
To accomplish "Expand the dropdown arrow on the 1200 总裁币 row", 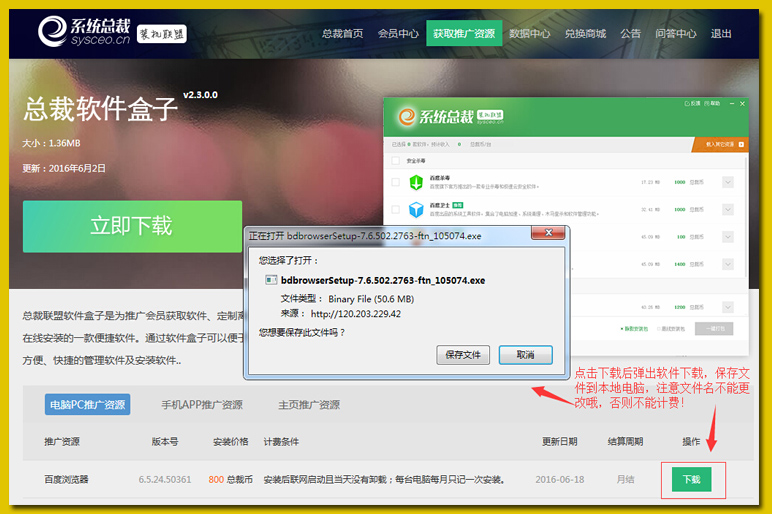I will (x=728, y=307).
